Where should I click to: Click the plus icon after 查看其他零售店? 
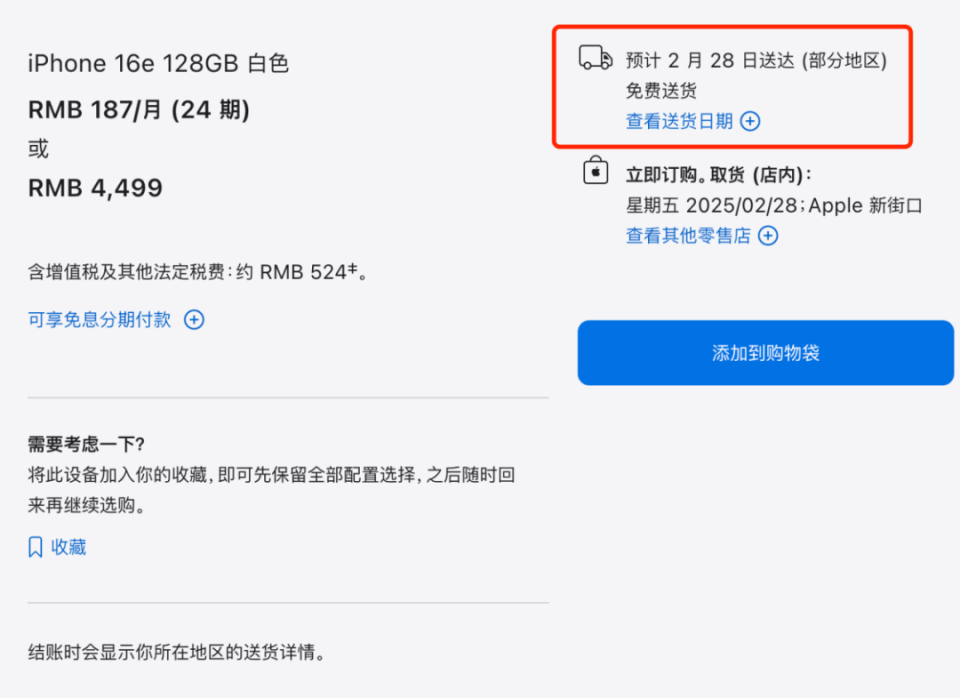point(767,235)
